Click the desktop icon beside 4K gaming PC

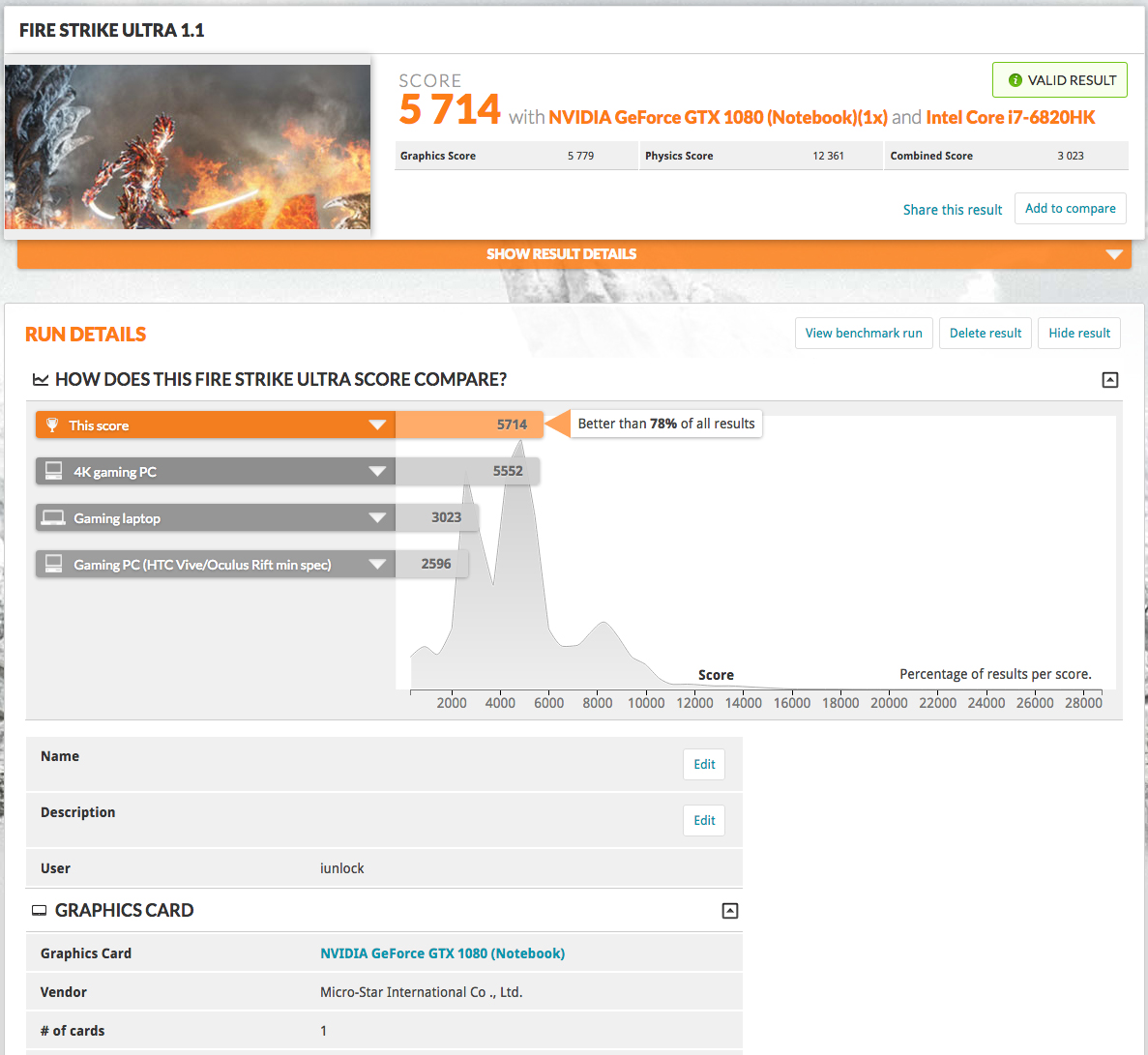53,471
